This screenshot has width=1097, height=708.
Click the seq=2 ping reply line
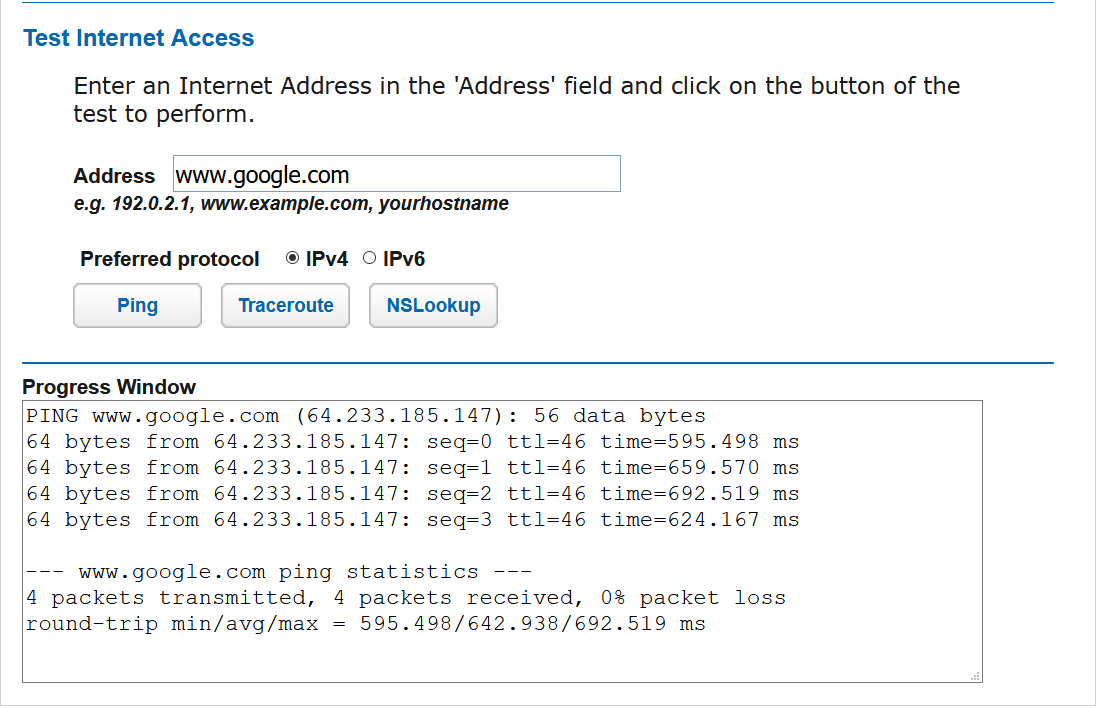click(x=412, y=494)
